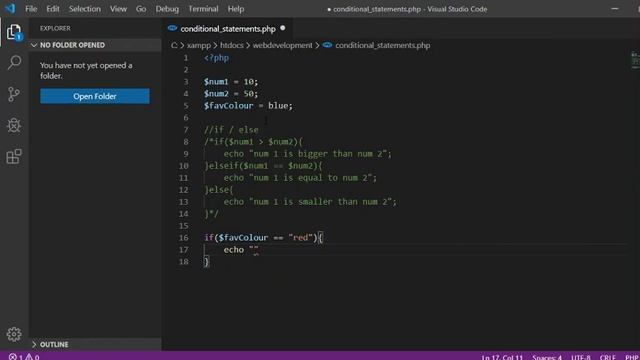
Task: Open the Manage gear icon
Action: [x=14, y=334]
